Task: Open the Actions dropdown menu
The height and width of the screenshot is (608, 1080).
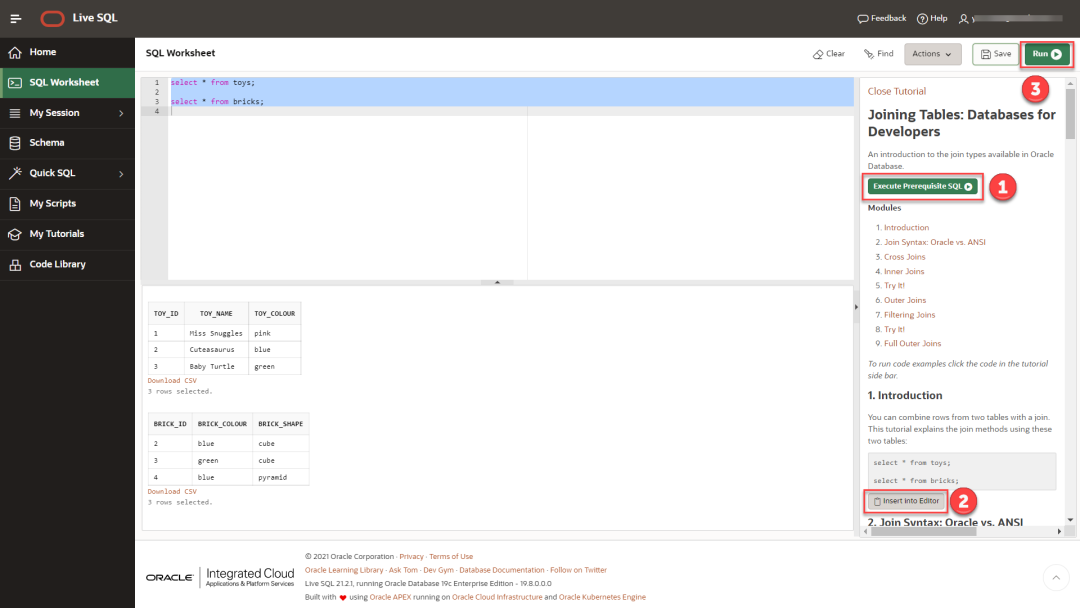Action: click(x=933, y=54)
